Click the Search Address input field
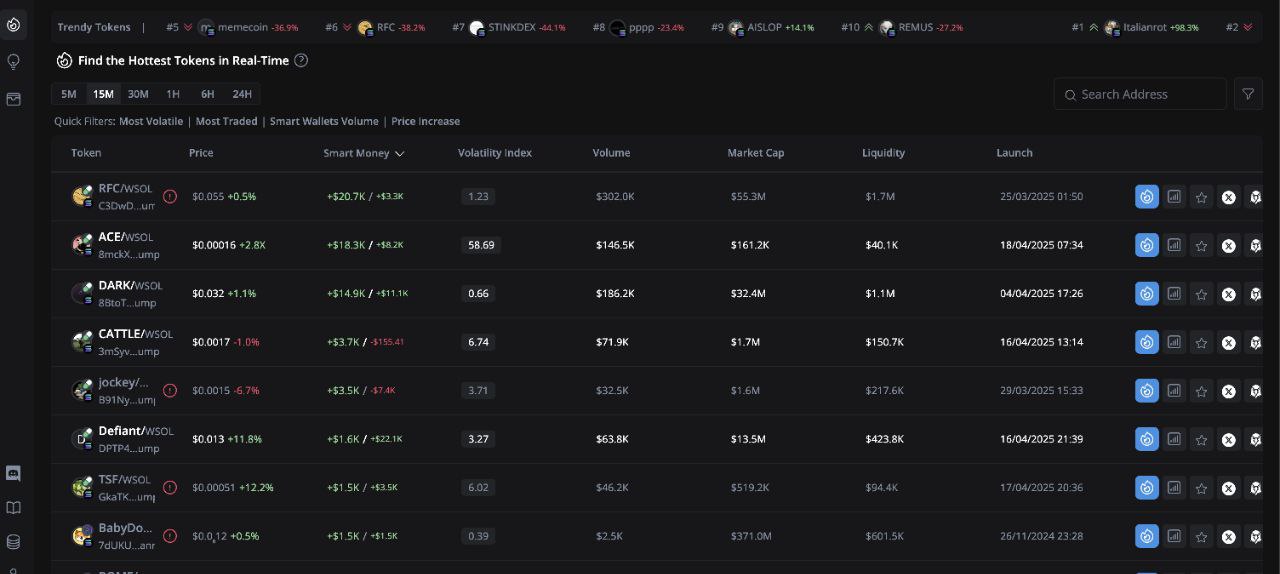 [x=1140, y=94]
